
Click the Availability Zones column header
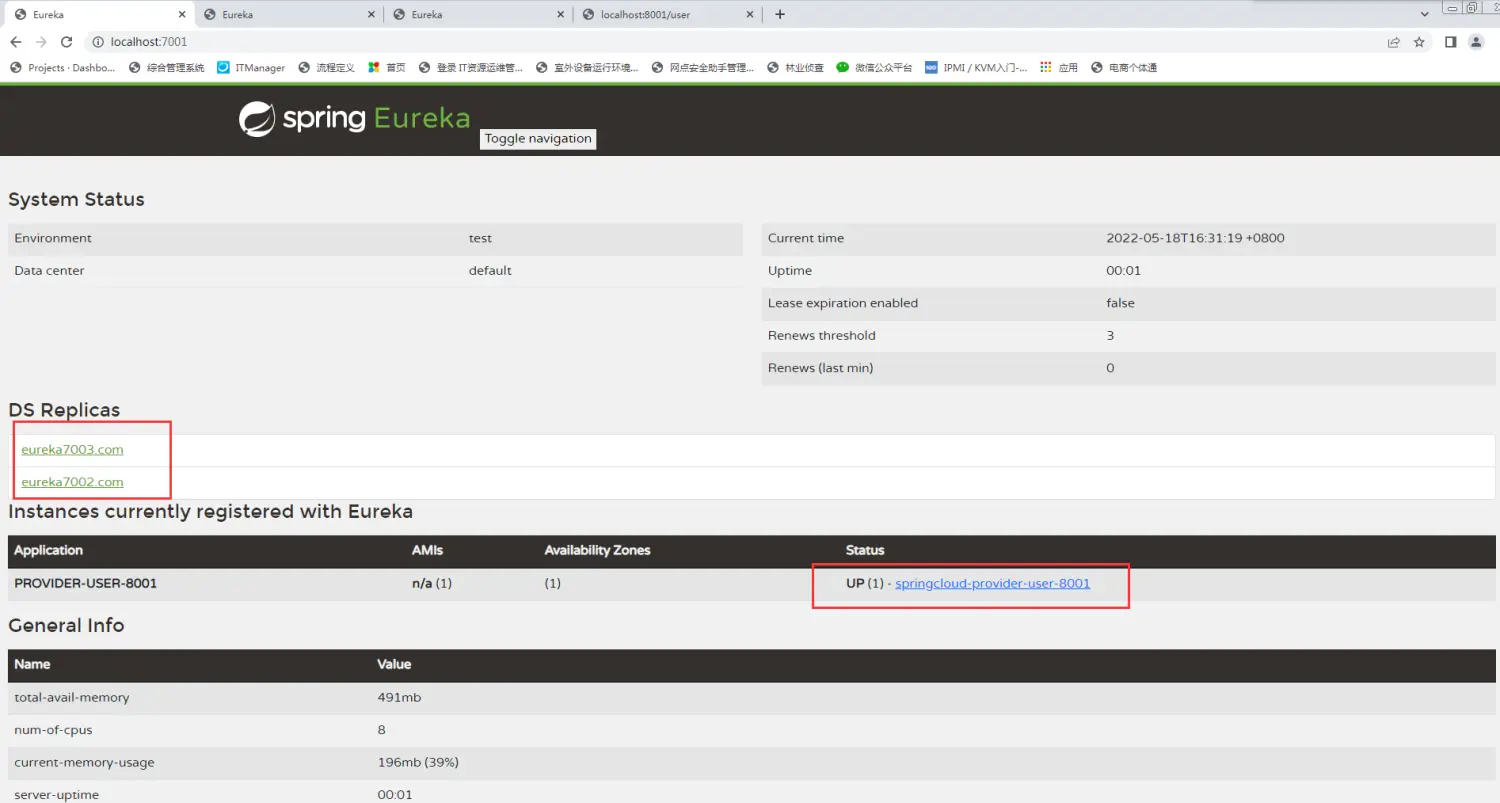tap(597, 550)
